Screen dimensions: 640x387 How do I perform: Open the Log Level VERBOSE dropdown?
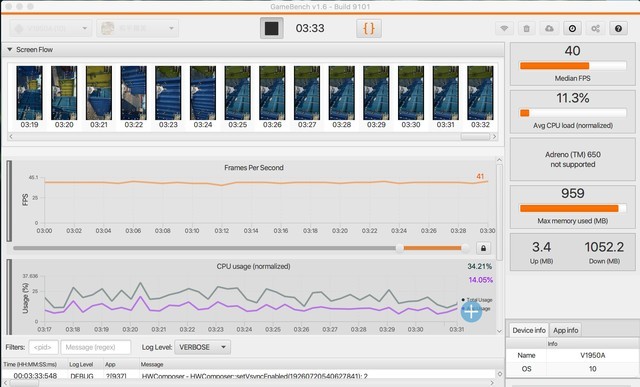202,347
